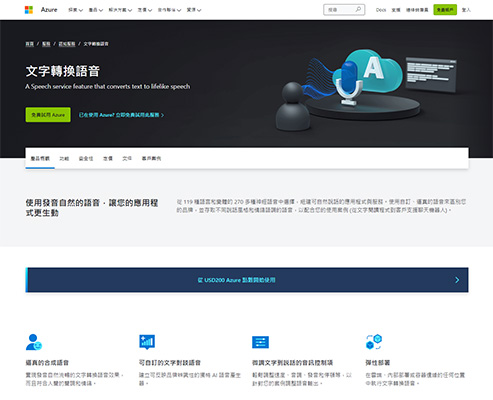493x400 pixels.
Task: Click the 使用發音自然的語音 section heading
Action: point(92,208)
